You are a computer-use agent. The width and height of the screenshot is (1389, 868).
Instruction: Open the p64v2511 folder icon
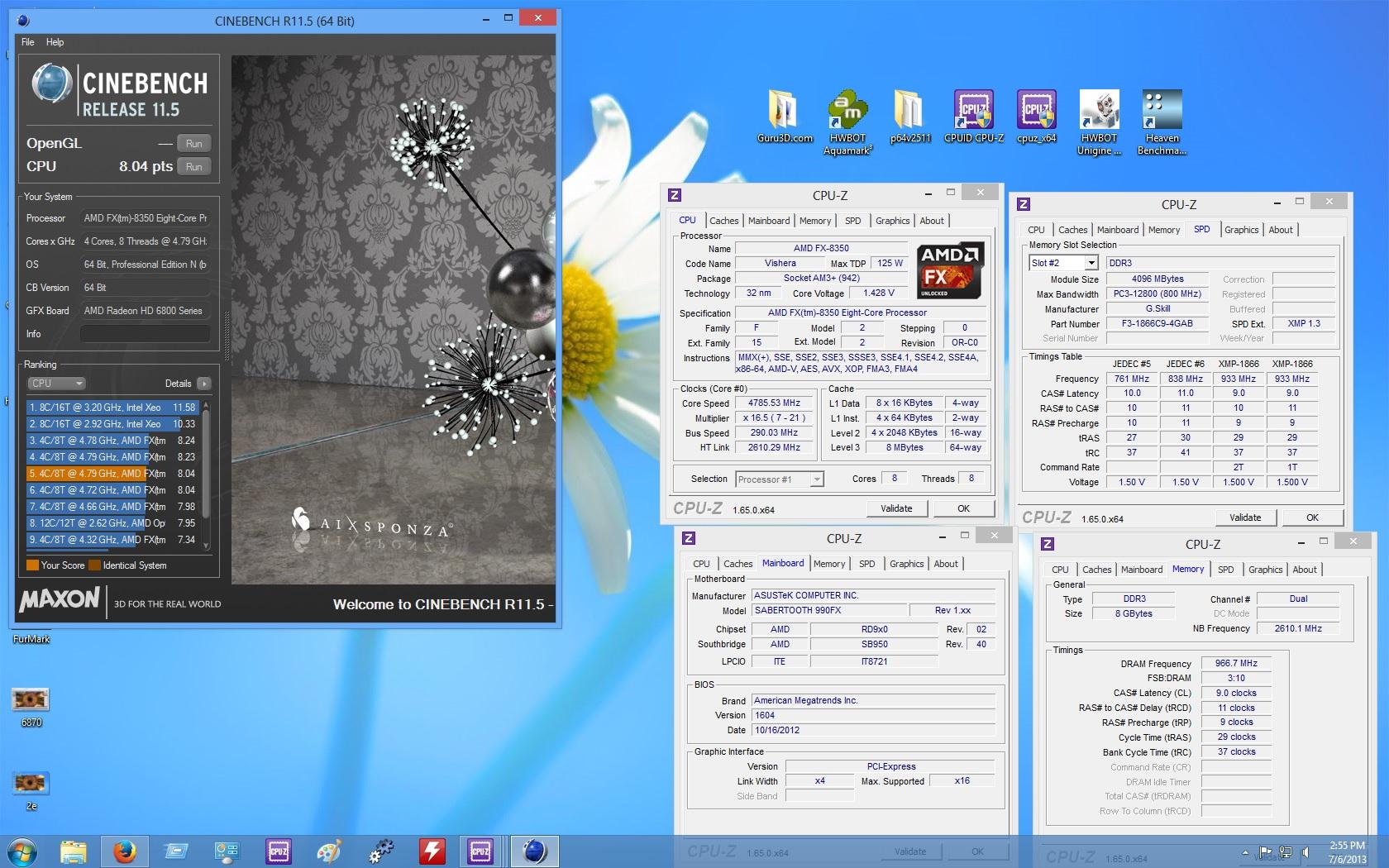click(910, 117)
